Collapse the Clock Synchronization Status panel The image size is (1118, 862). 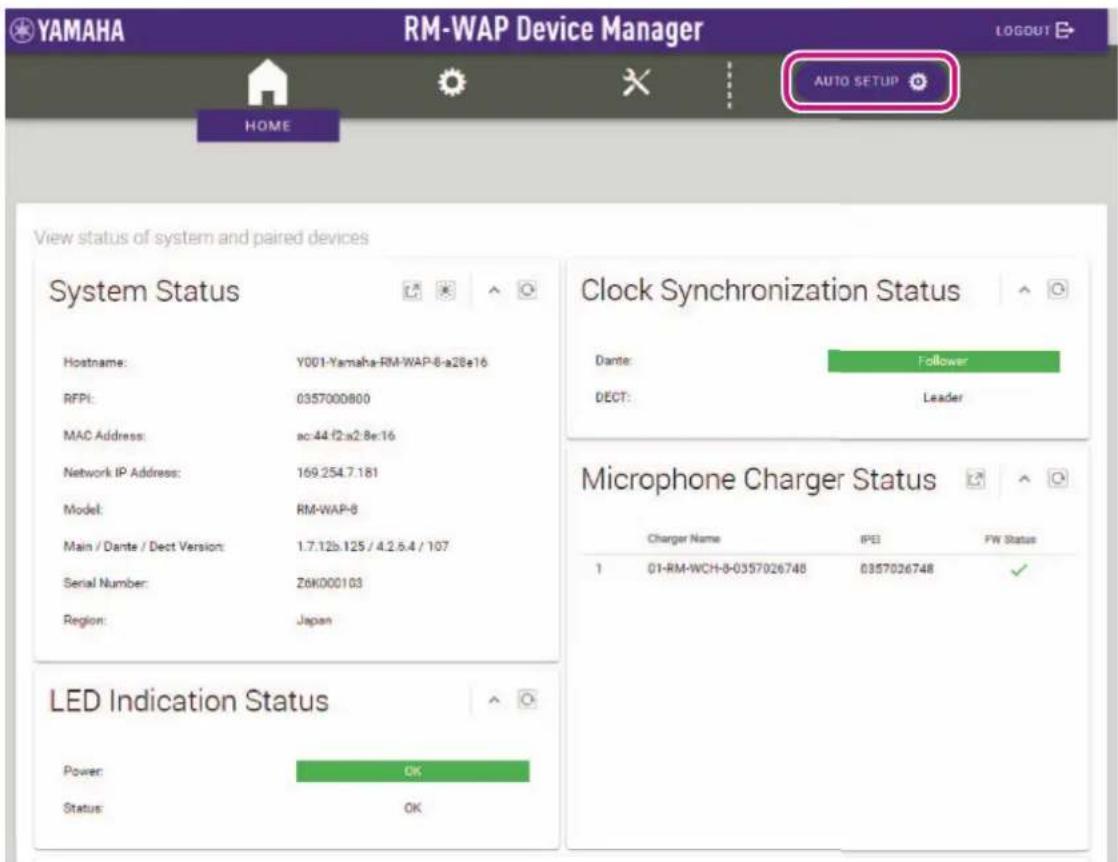(1024, 289)
